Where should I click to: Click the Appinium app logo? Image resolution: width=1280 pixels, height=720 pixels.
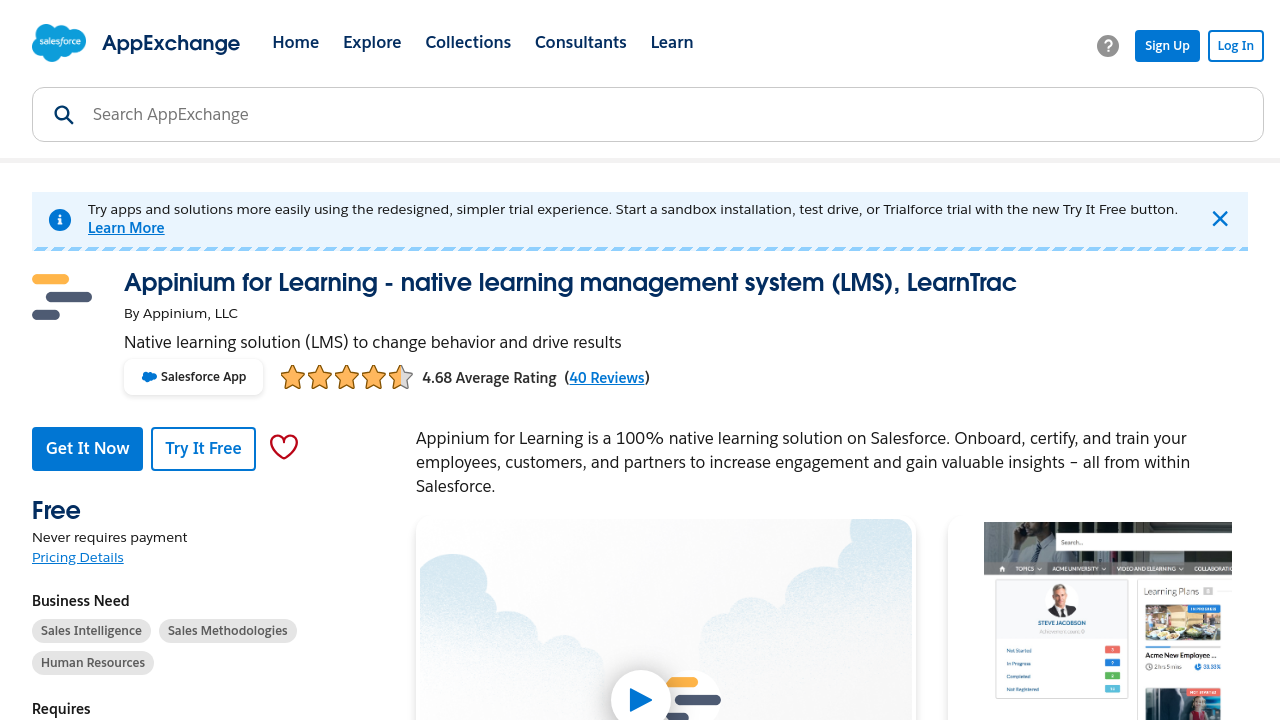pyautogui.click(x=62, y=297)
